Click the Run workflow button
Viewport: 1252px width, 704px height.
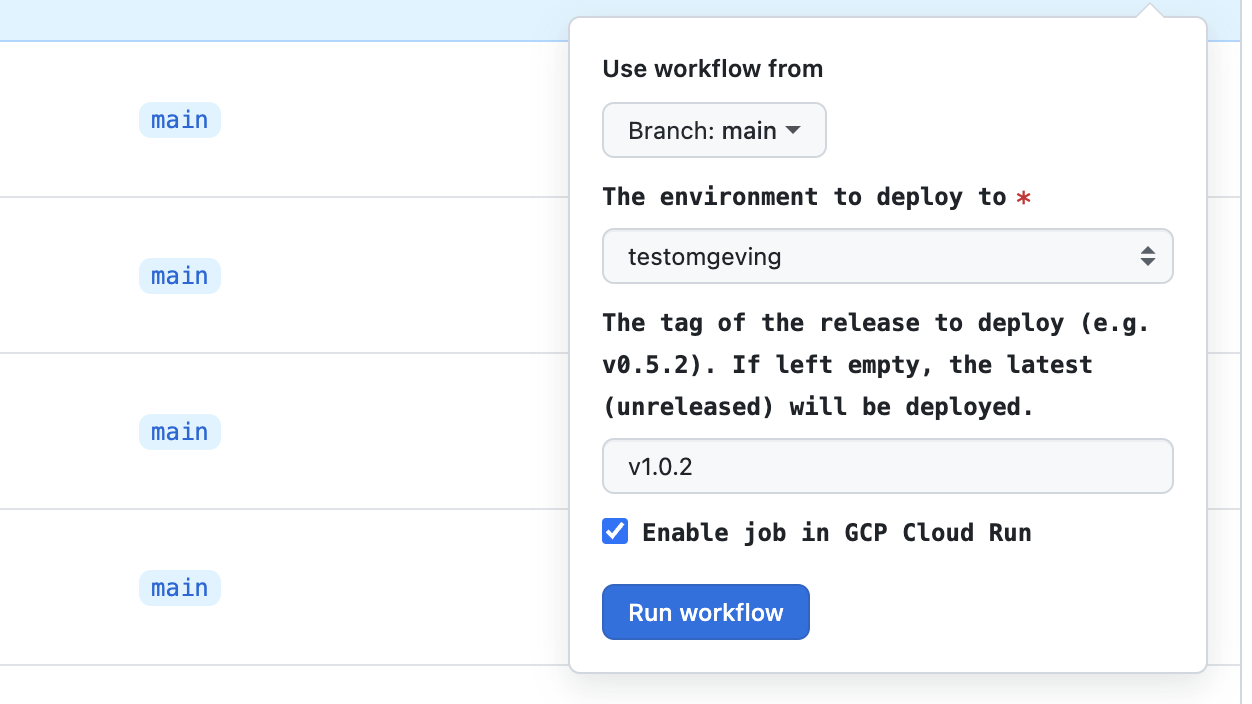[705, 612]
